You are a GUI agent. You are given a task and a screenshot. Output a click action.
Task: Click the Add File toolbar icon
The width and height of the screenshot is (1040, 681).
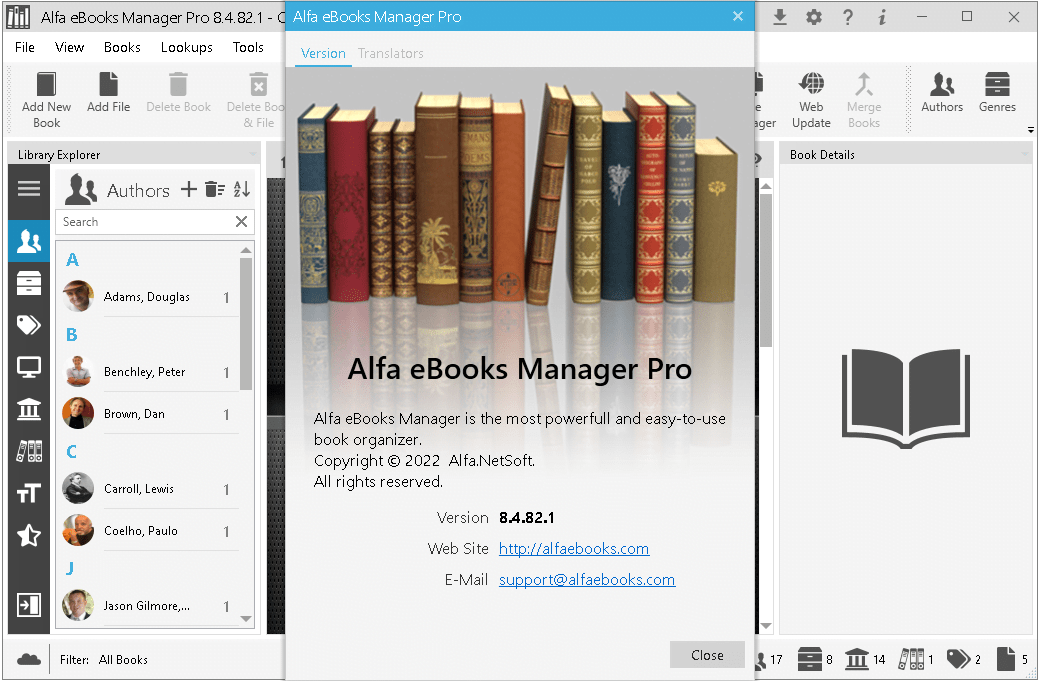108,92
